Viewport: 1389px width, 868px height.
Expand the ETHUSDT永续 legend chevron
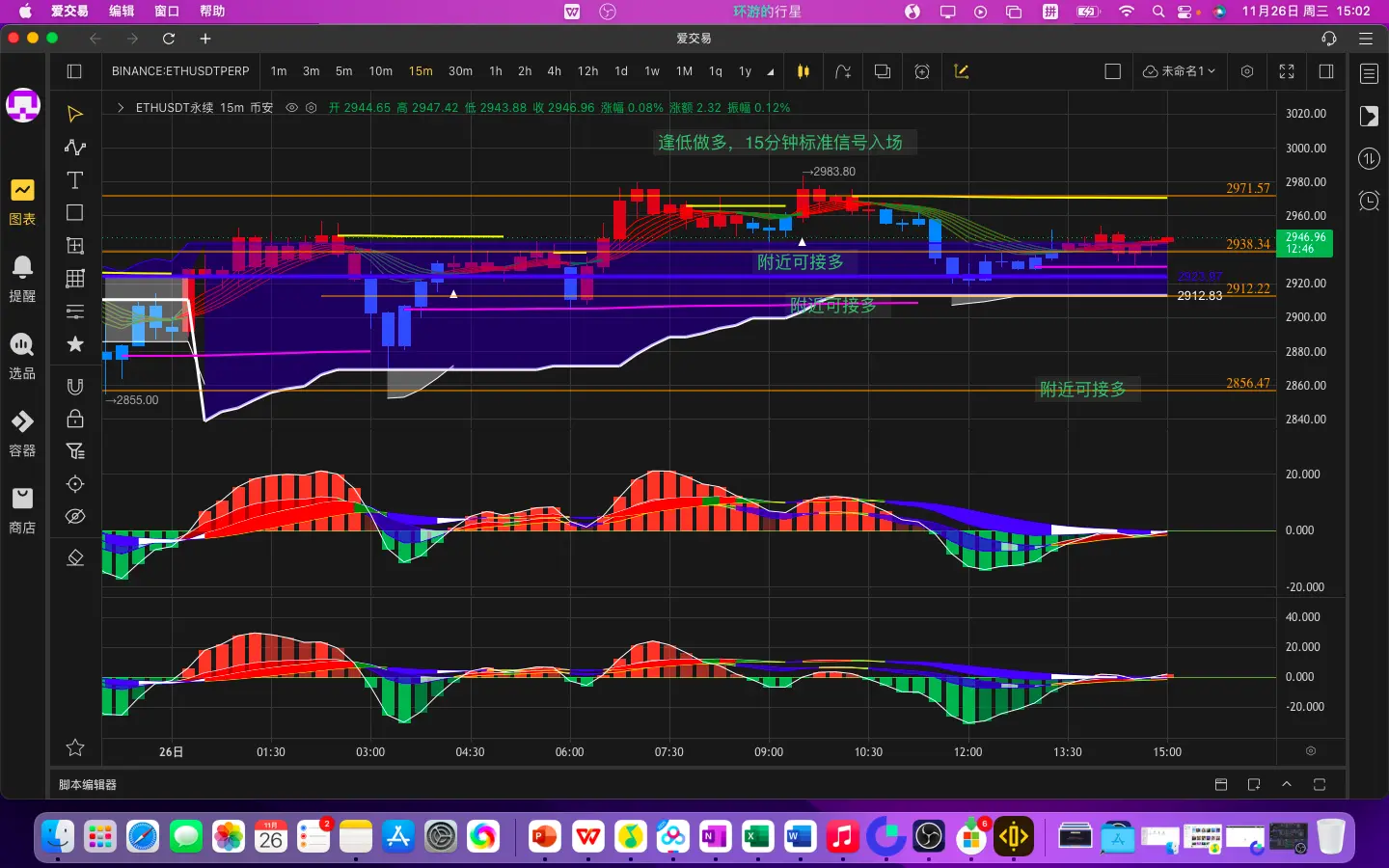coord(120,108)
